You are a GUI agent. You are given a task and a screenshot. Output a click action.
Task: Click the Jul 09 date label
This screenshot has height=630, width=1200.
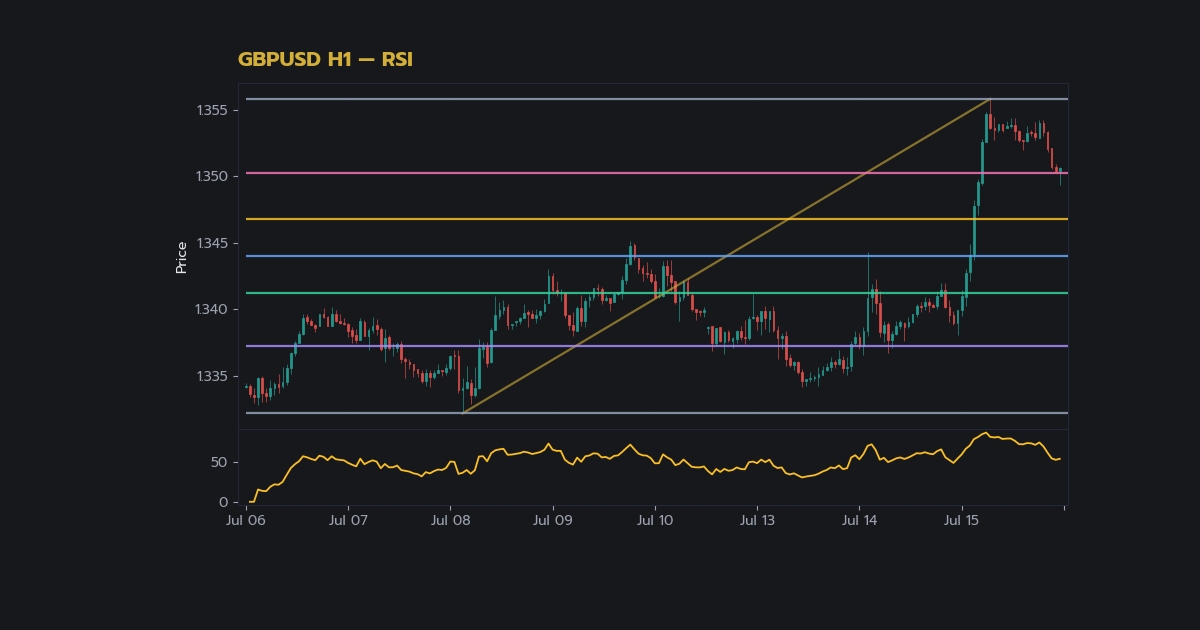pos(553,520)
